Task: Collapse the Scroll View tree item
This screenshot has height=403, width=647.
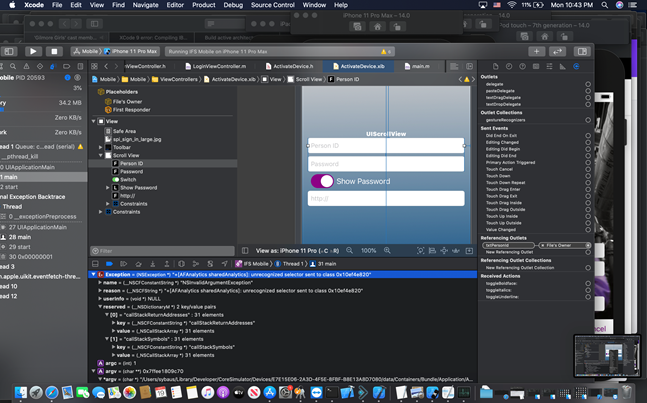Action: [x=101, y=156]
